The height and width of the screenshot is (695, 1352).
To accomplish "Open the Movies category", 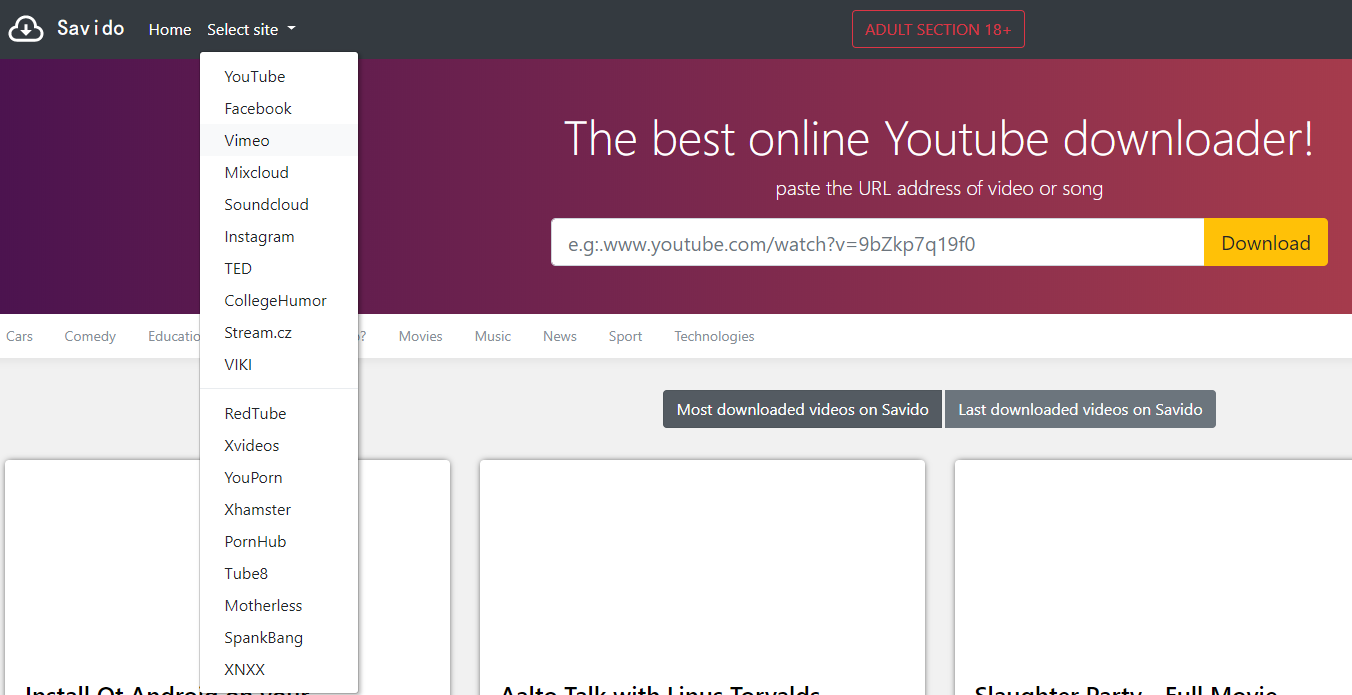I will click(x=420, y=336).
